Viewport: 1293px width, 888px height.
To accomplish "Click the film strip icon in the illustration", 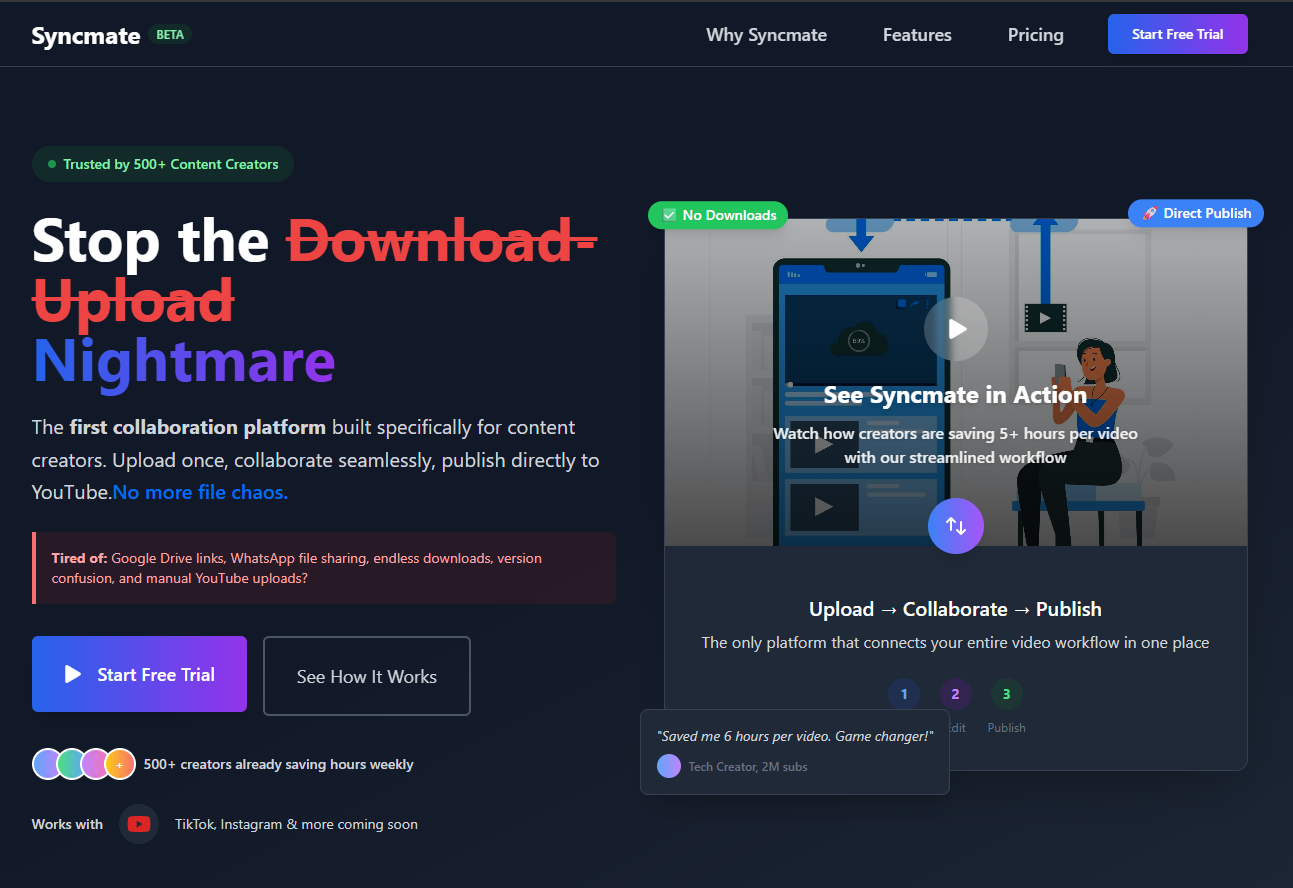I will (x=1045, y=318).
